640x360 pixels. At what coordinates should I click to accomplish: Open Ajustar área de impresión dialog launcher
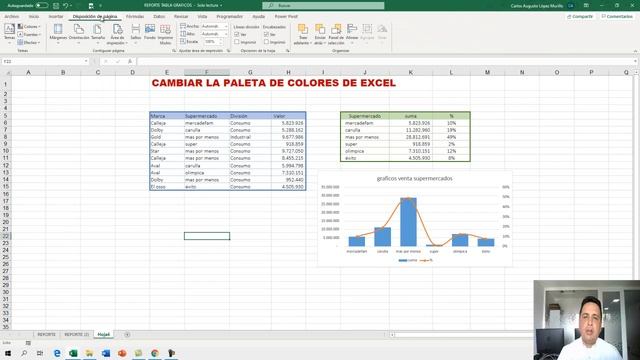(229, 51)
